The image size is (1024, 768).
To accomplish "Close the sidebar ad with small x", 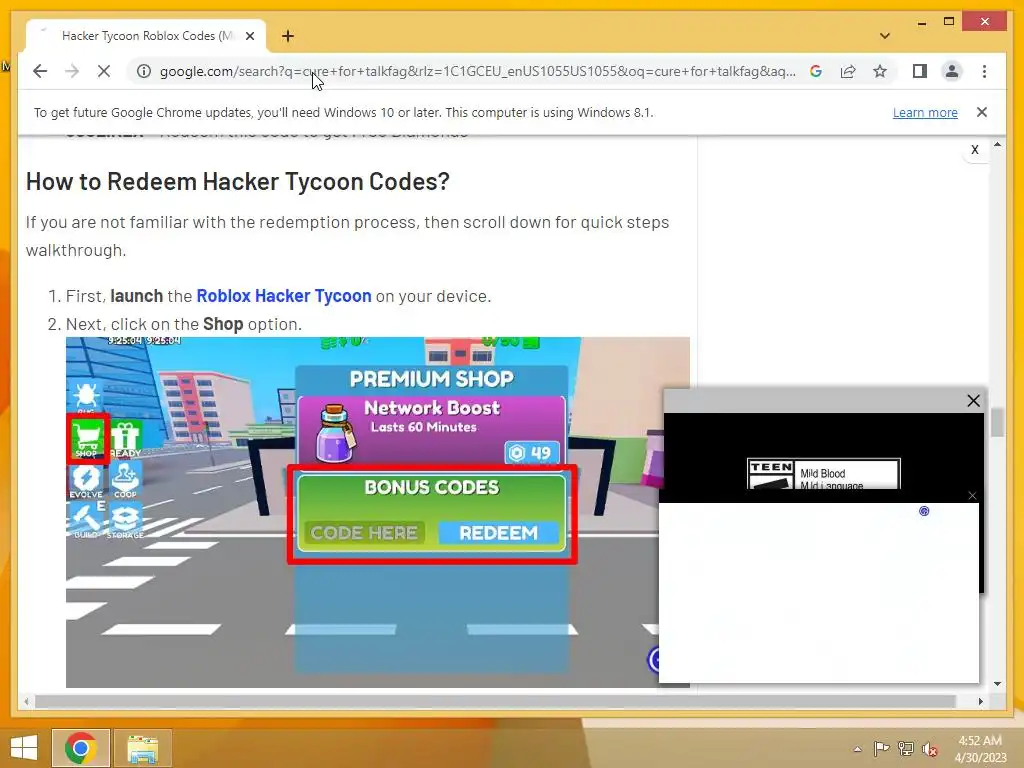I will click(x=974, y=150).
